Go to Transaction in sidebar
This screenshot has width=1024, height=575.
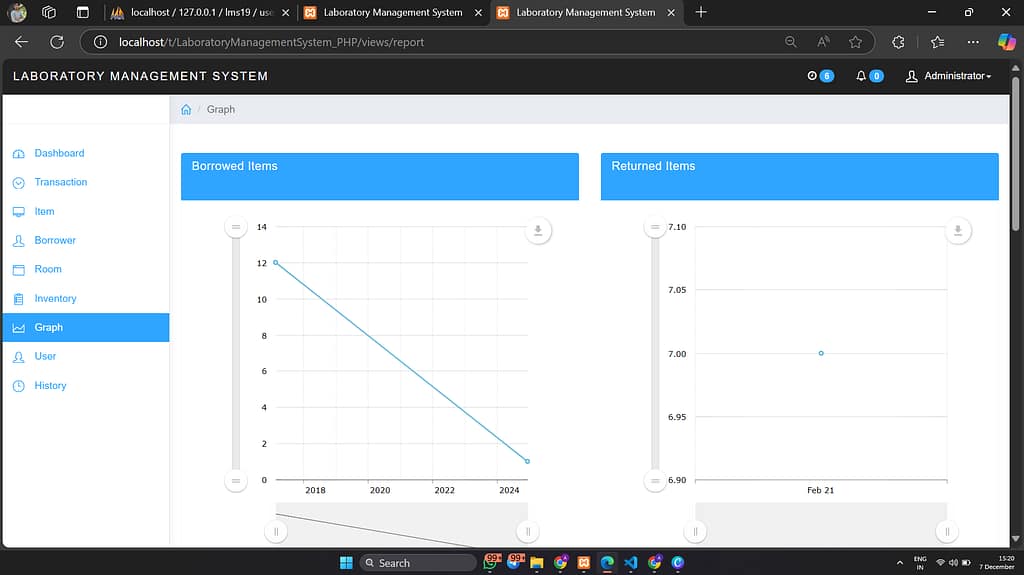click(60, 182)
